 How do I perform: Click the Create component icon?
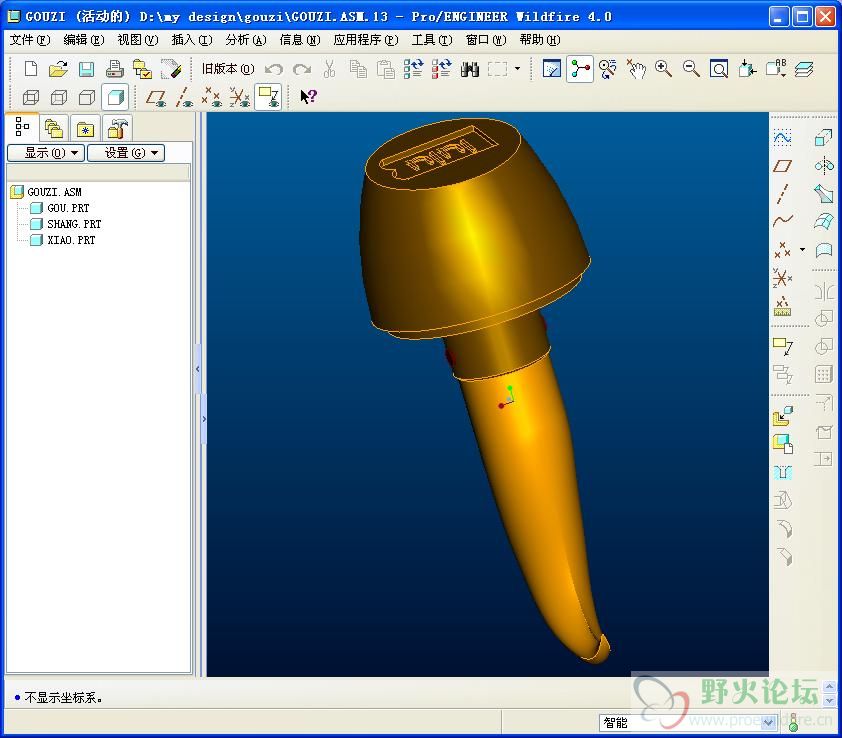tap(783, 444)
